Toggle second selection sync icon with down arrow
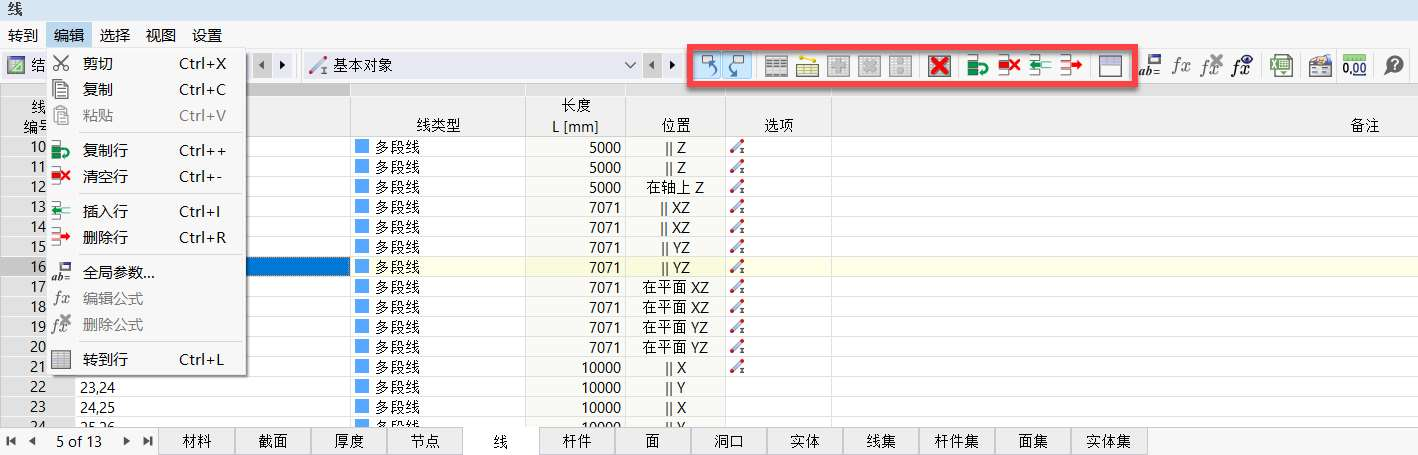Viewport: 1418px width, 455px height. 737,66
